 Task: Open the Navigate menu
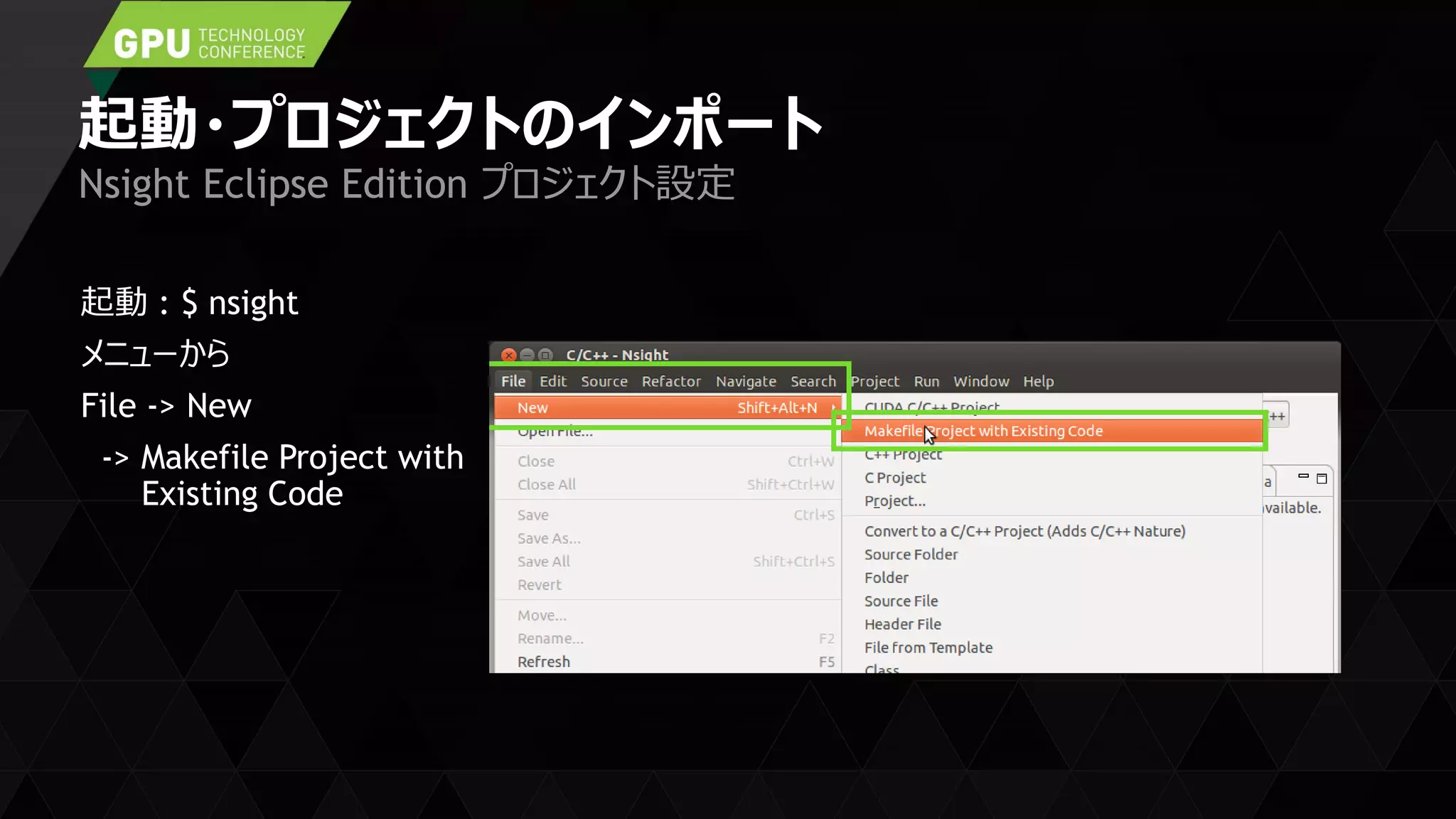(746, 381)
